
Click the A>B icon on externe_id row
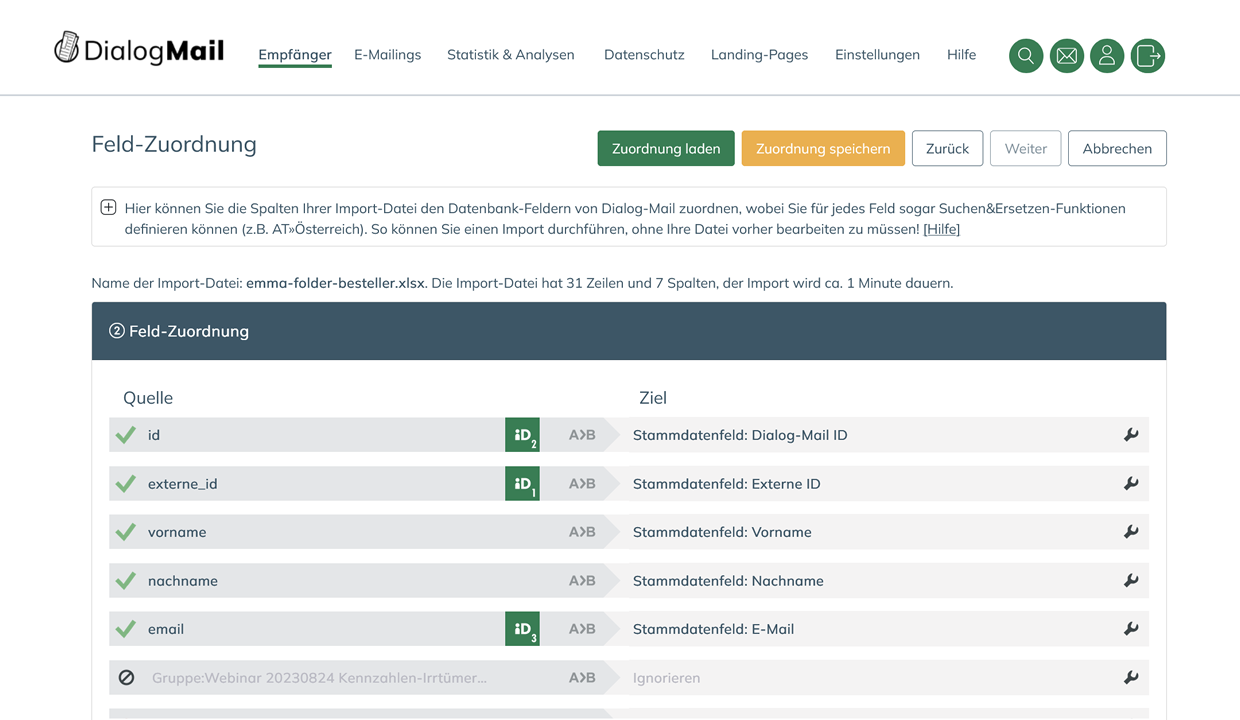pyautogui.click(x=582, y=484)
